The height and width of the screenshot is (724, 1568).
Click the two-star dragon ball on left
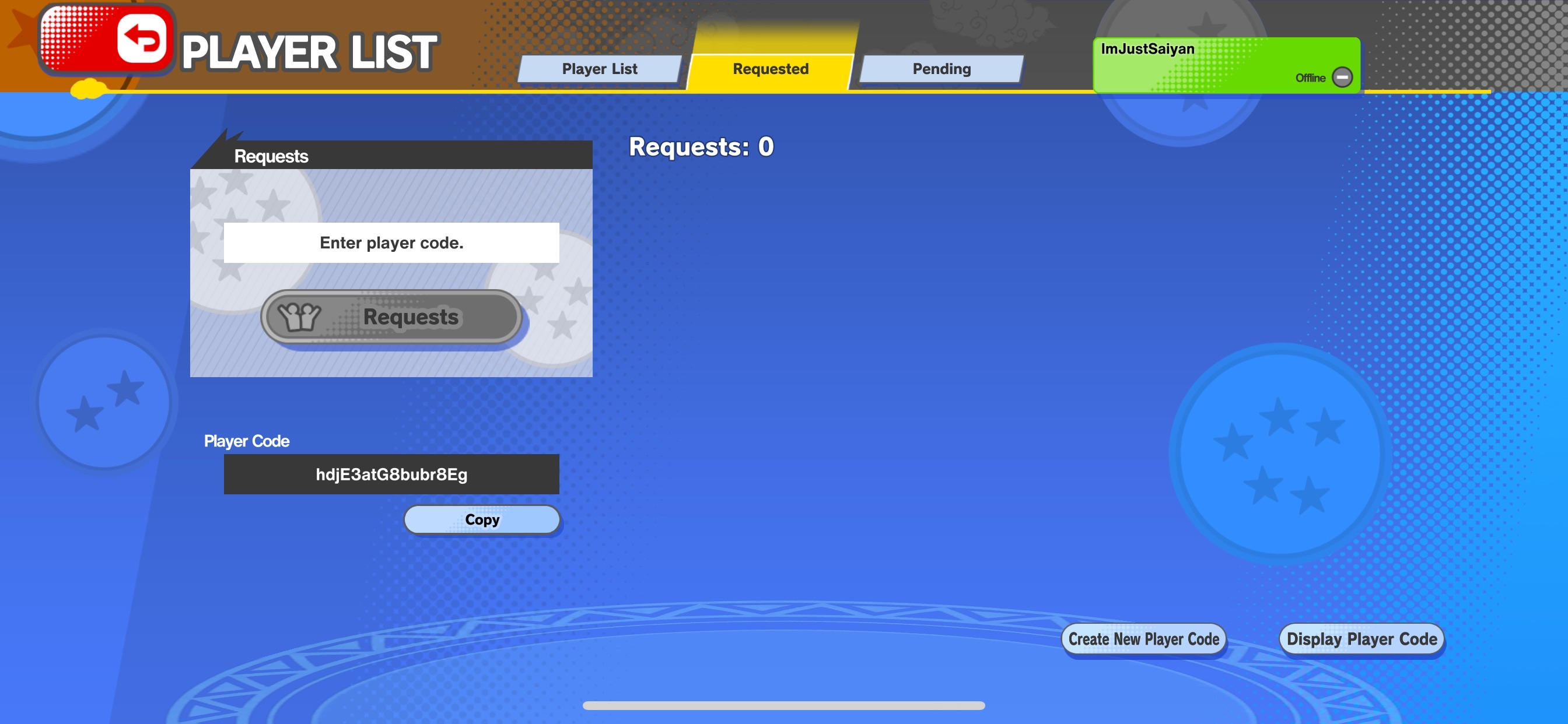(x=104, y=402)
